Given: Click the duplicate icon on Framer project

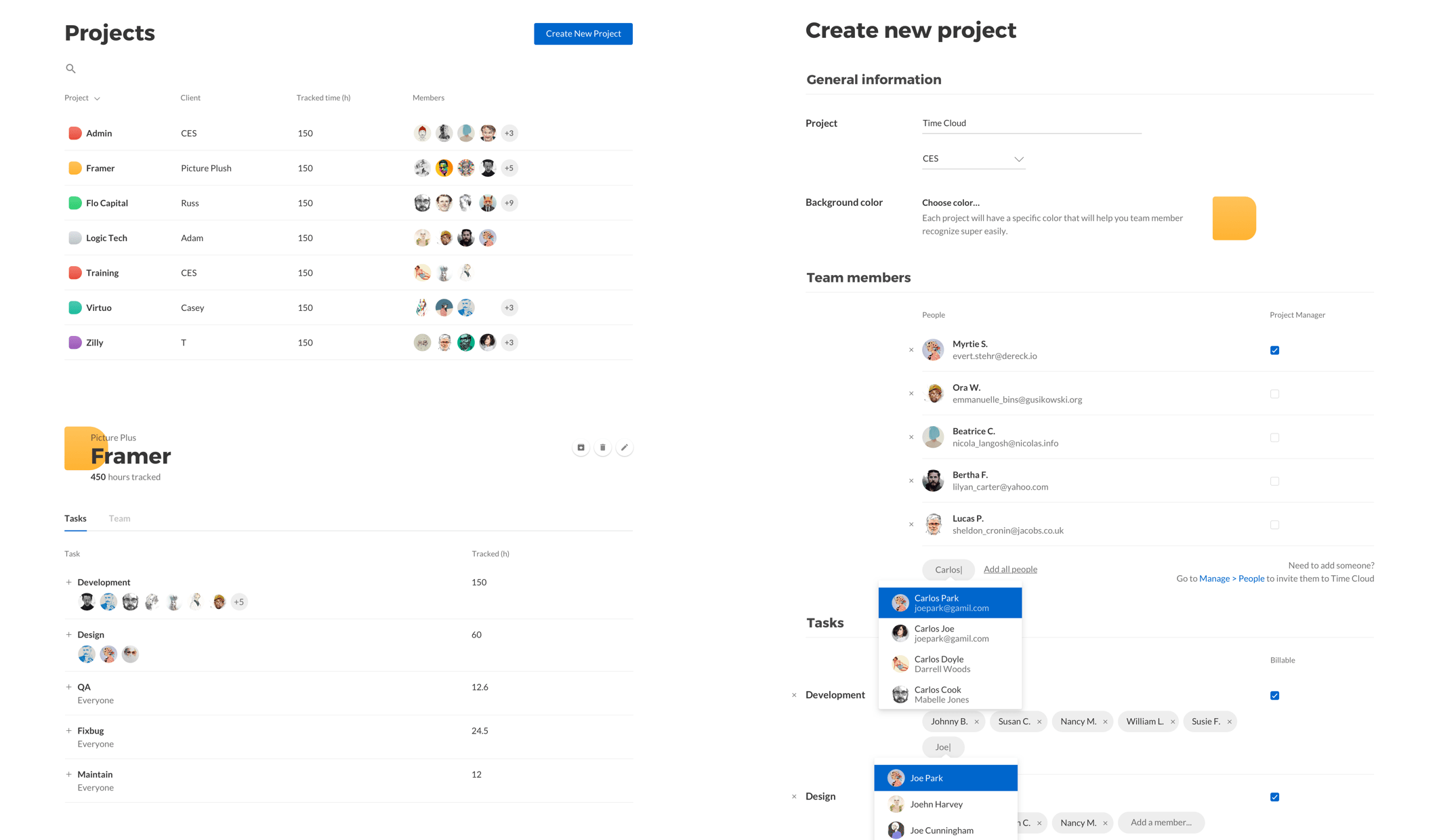Looking at the screenshot, I should (x=580, y=447).
